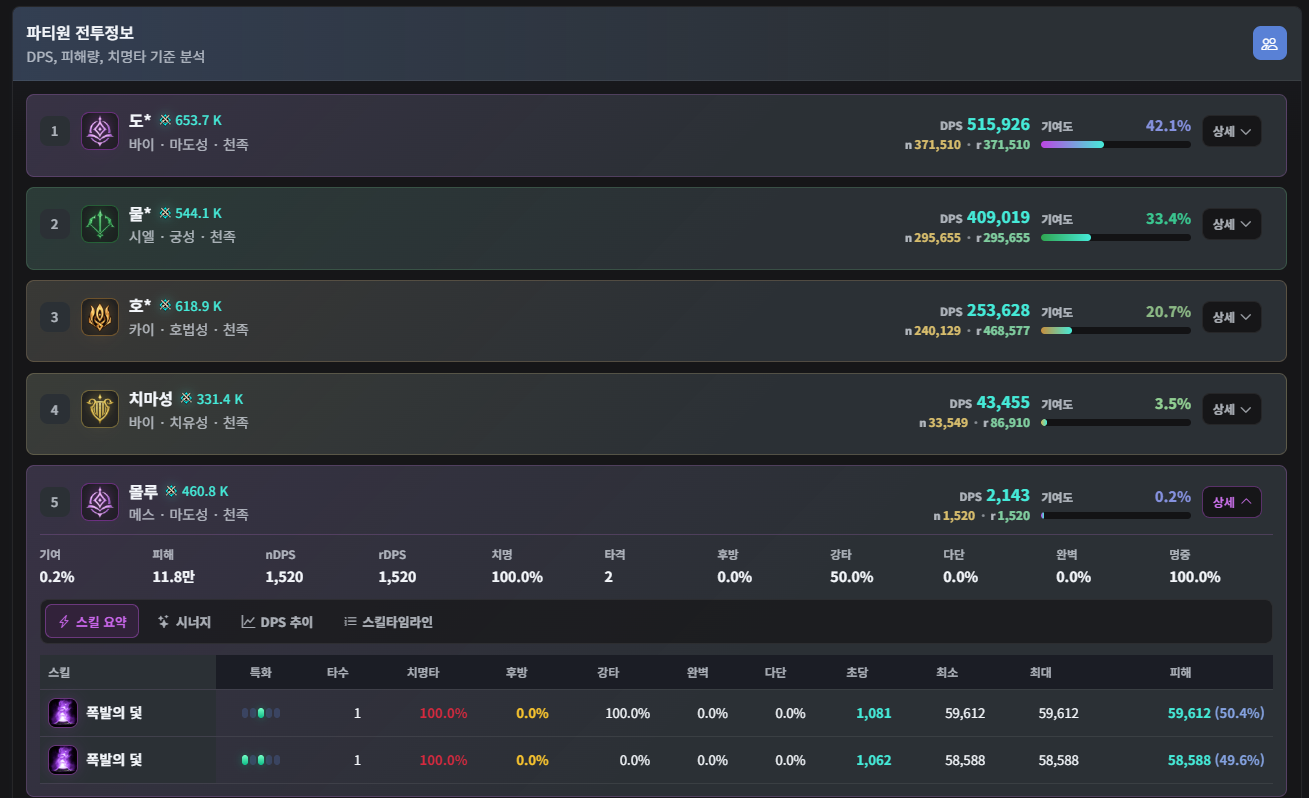Open the DPS 추이 tab
Image resolution: width=1309 pixels, height=798 pixels.
tap(277, 622)
